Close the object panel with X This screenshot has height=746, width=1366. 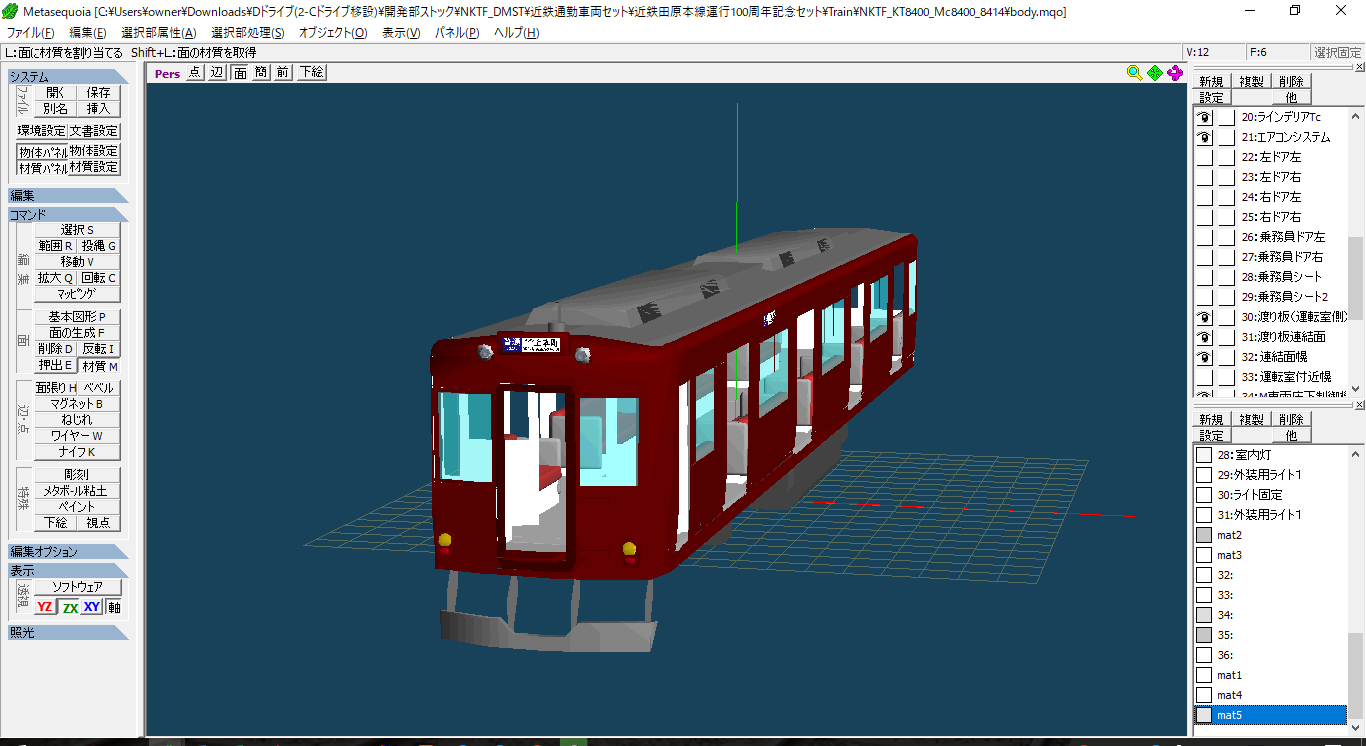tap(1359, 68)
